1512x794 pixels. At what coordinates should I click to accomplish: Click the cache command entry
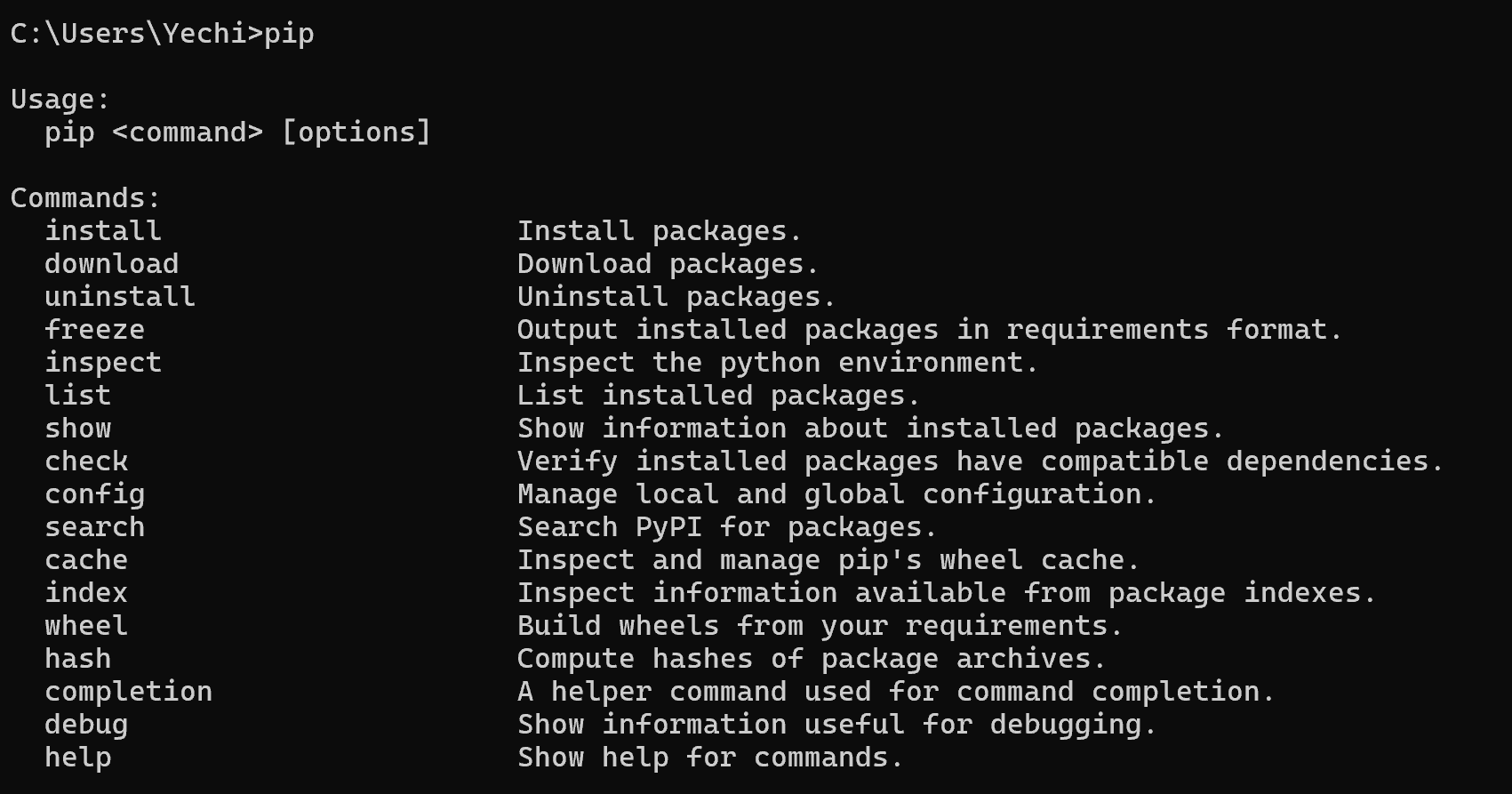coord(86,559)
